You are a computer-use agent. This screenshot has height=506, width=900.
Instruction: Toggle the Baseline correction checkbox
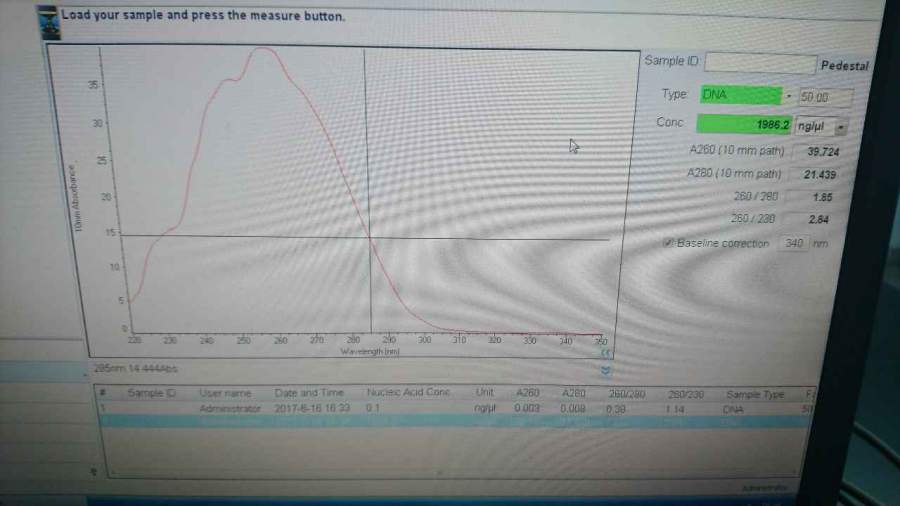[x=667, y=243]
